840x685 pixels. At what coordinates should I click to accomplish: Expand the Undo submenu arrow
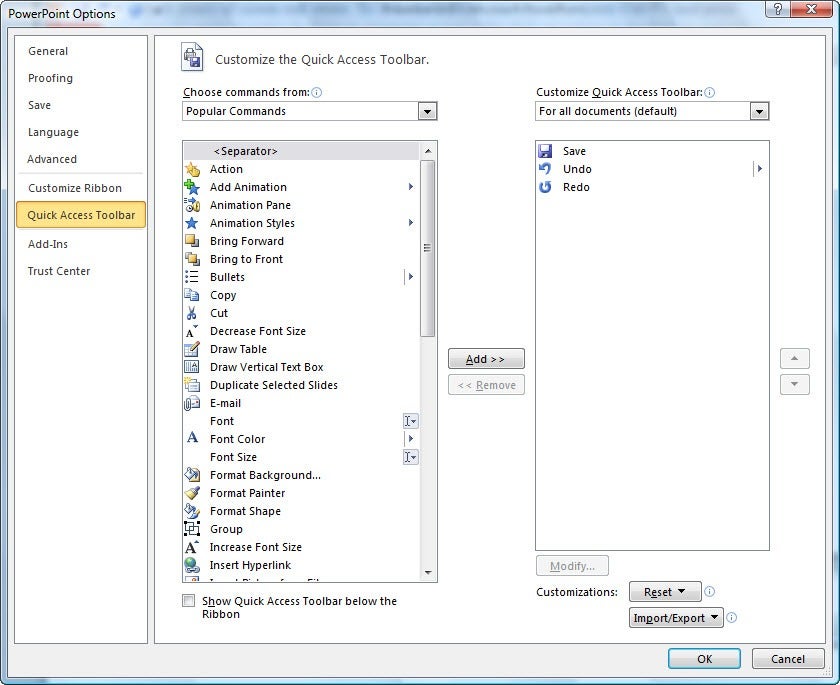760,169
